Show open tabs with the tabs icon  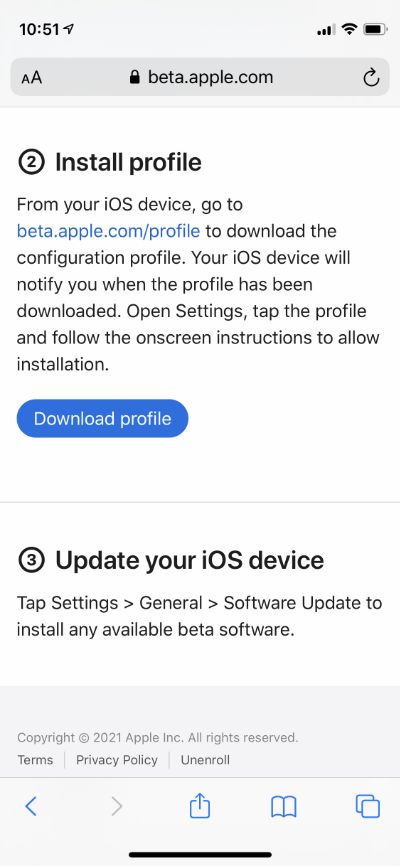pos(368,806)
